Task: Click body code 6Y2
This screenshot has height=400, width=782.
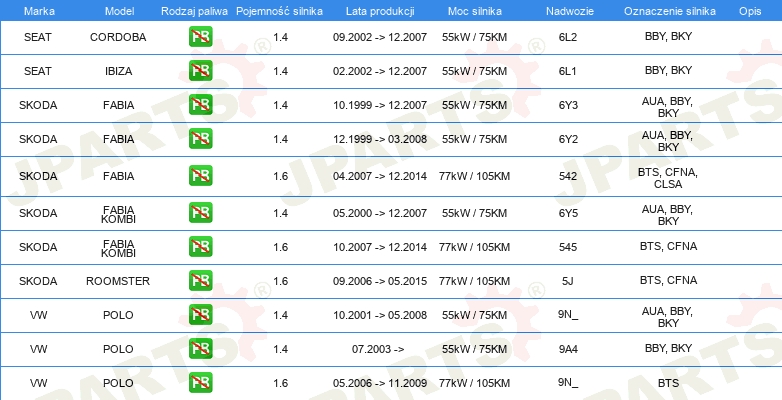Action: tap(568, 139)
